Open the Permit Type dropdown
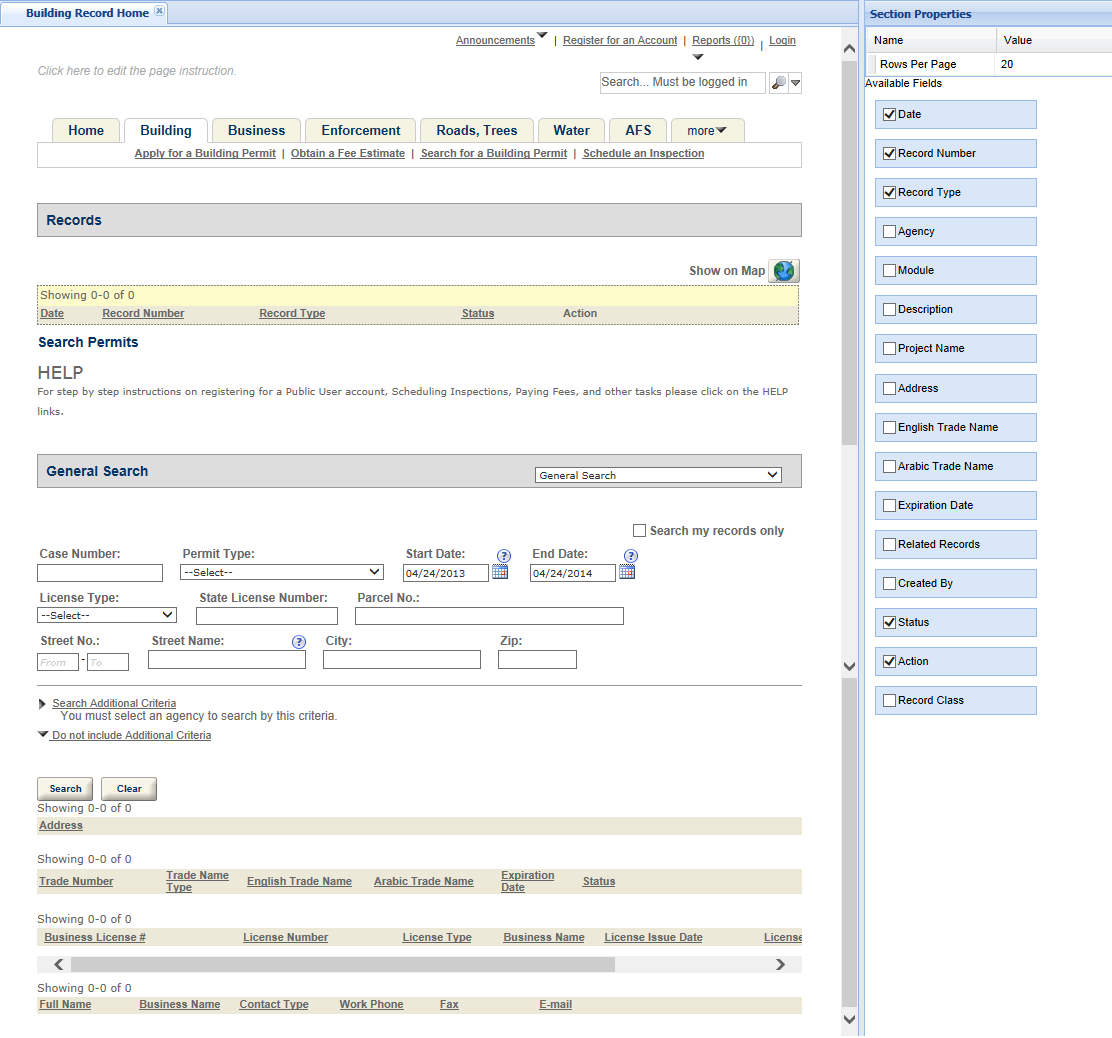 282,572
